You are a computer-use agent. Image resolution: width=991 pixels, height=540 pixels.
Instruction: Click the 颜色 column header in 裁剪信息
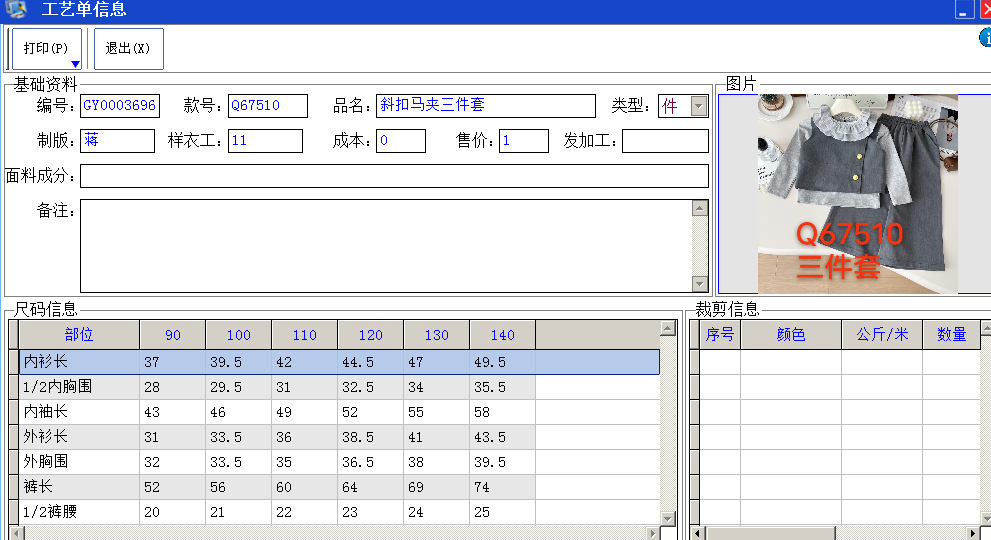791,334
